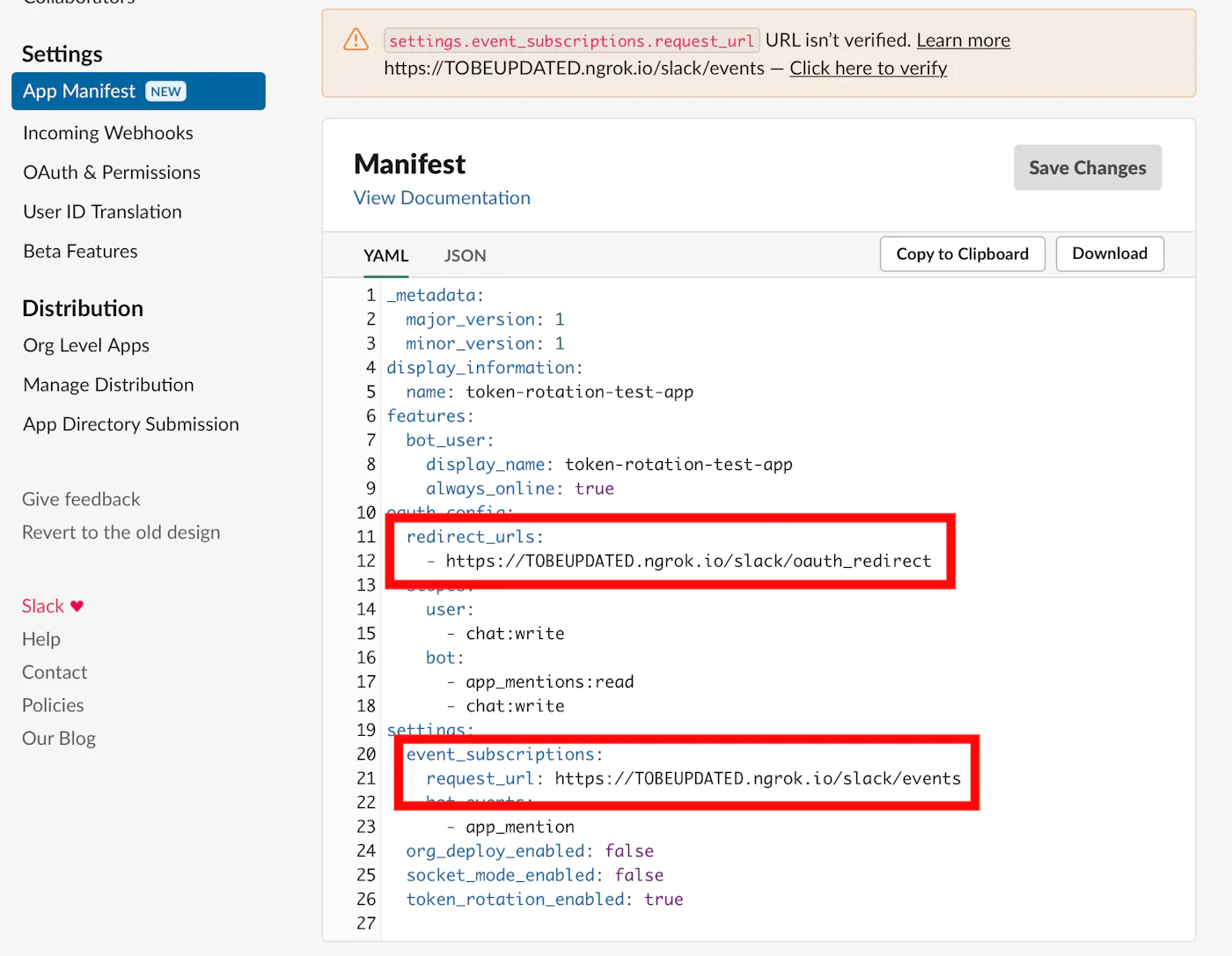1232x956 pixels.
Task: Click Save Changes button
Action: pyautogui.click(x=1088, y=167)
